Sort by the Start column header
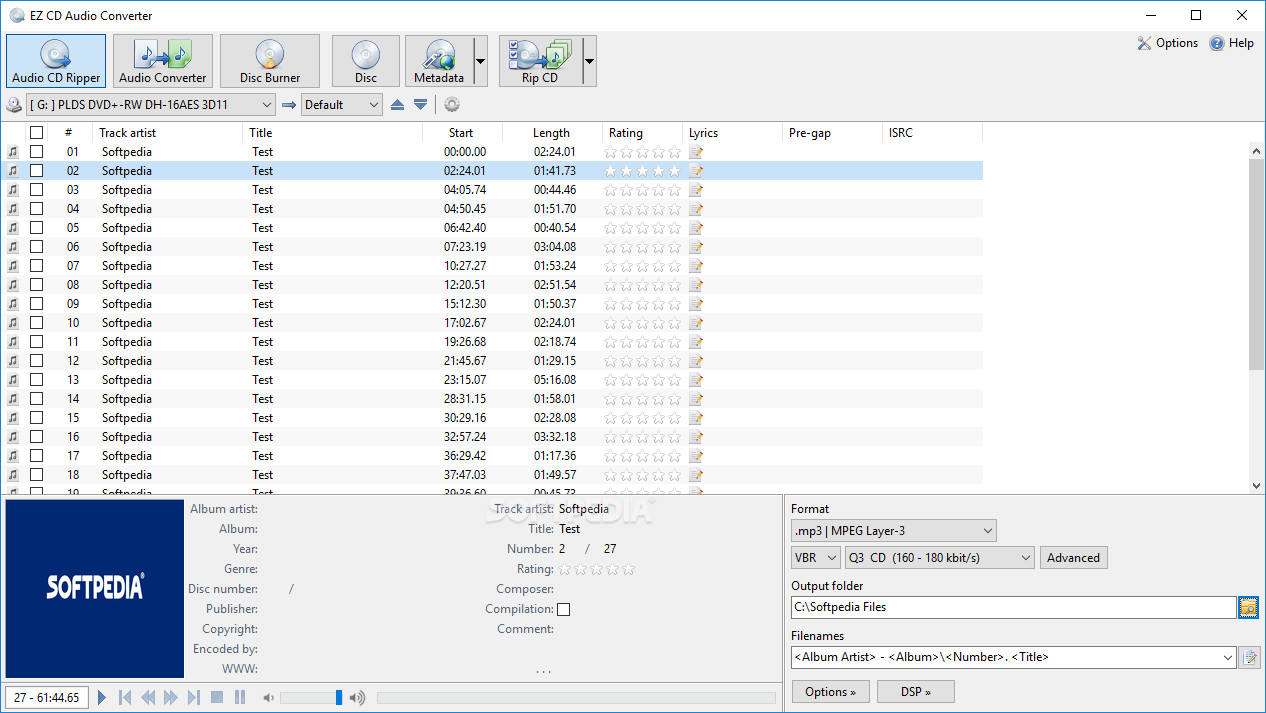 point(462,132)
